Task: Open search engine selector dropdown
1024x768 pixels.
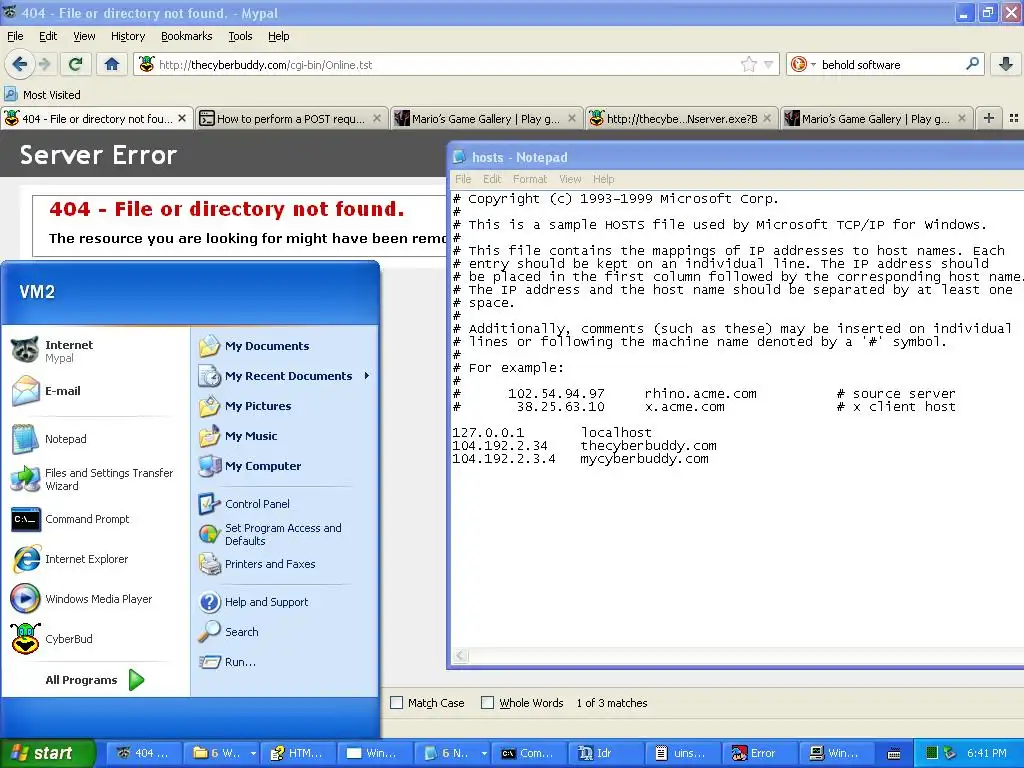Action: [813, 64]
